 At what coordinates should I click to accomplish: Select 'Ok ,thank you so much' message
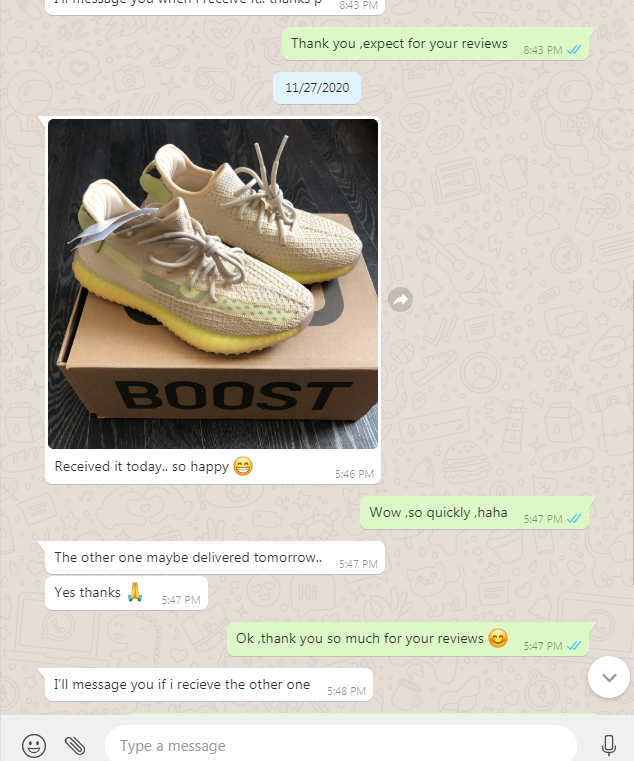(x=408, y=639)
